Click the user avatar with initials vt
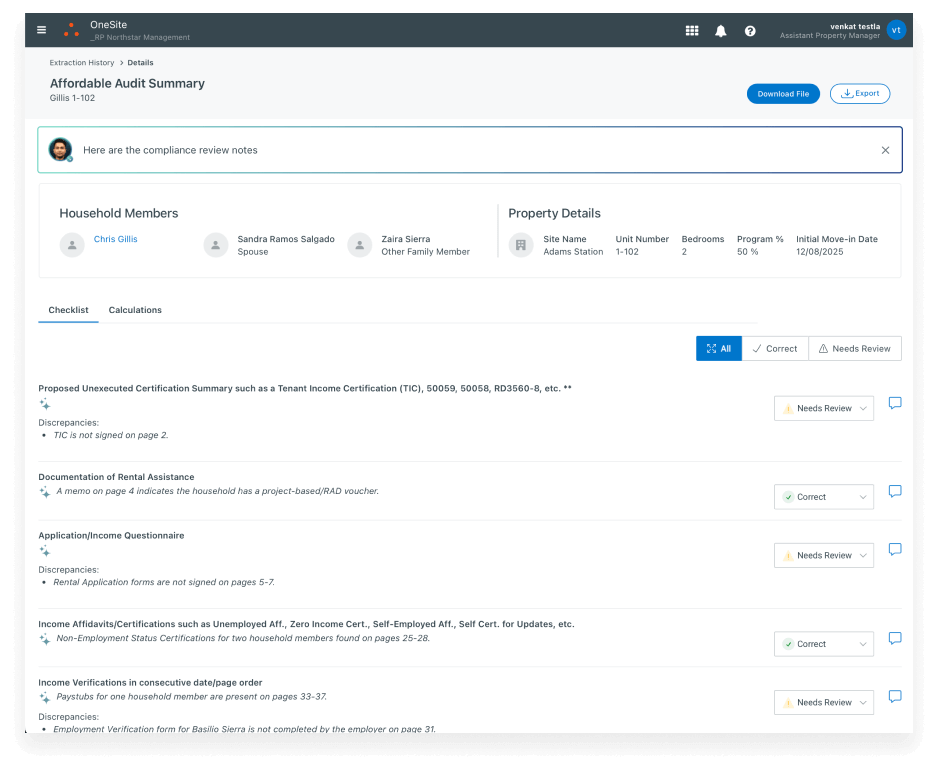 coord(896,30)
